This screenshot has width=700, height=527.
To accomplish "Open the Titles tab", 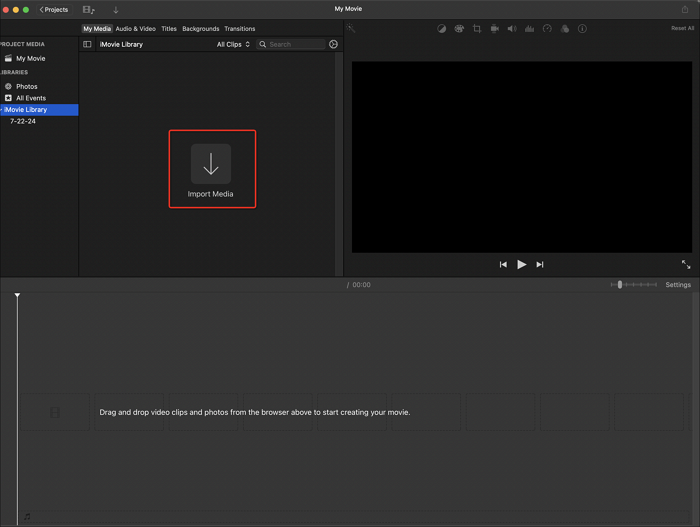I will point(169,29).
